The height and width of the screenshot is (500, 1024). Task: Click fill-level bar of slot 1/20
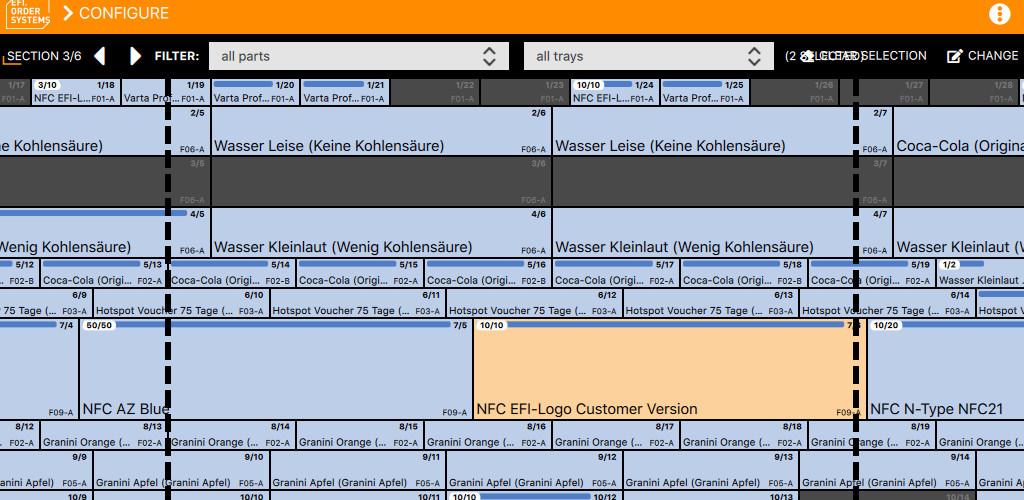click(x=243, y=84)
